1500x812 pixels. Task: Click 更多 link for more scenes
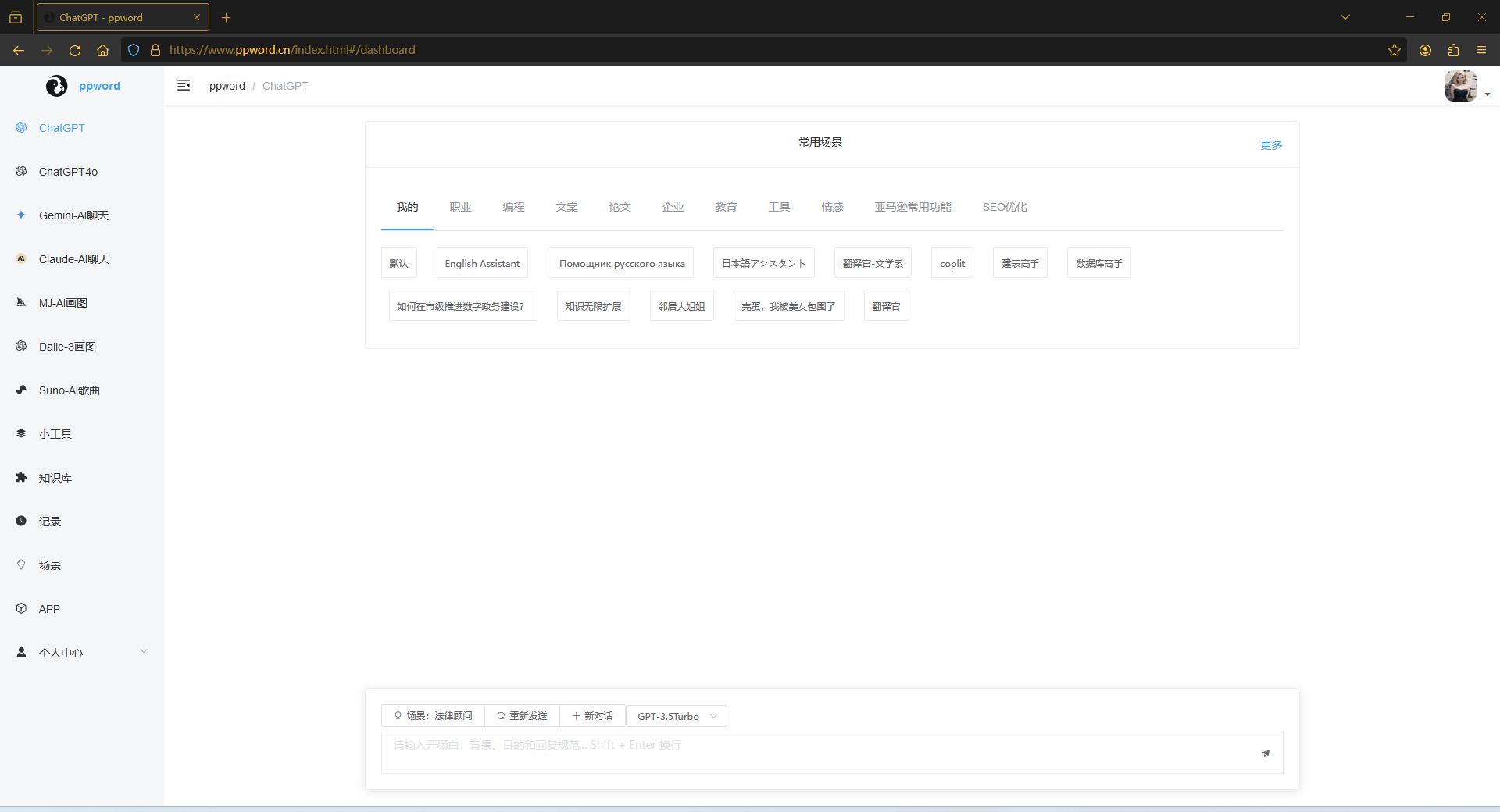click(x=1271, y=145)
